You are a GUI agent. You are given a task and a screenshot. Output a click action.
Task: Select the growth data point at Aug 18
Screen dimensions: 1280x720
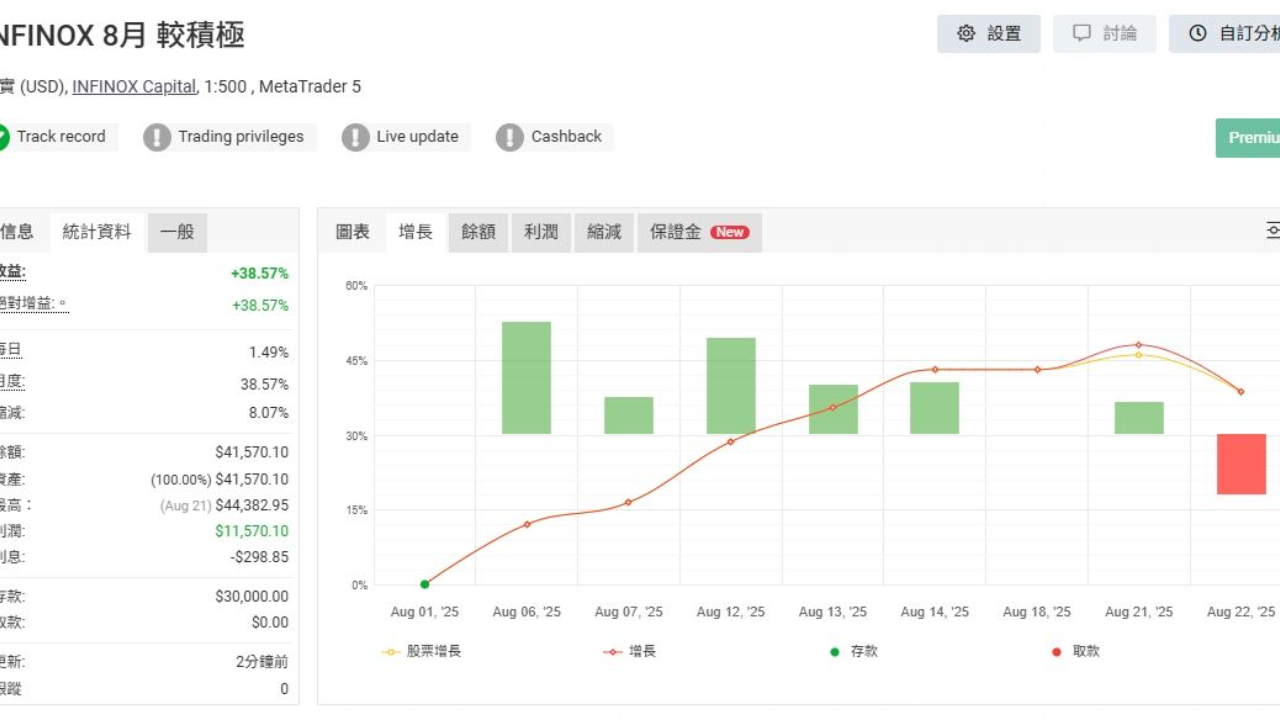point(1037,369)
